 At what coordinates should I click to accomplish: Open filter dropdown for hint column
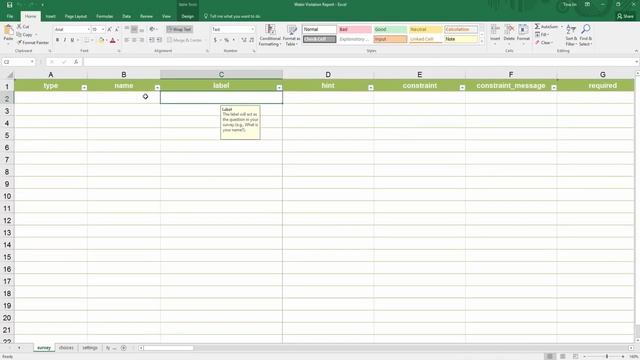tap(371, 87)
